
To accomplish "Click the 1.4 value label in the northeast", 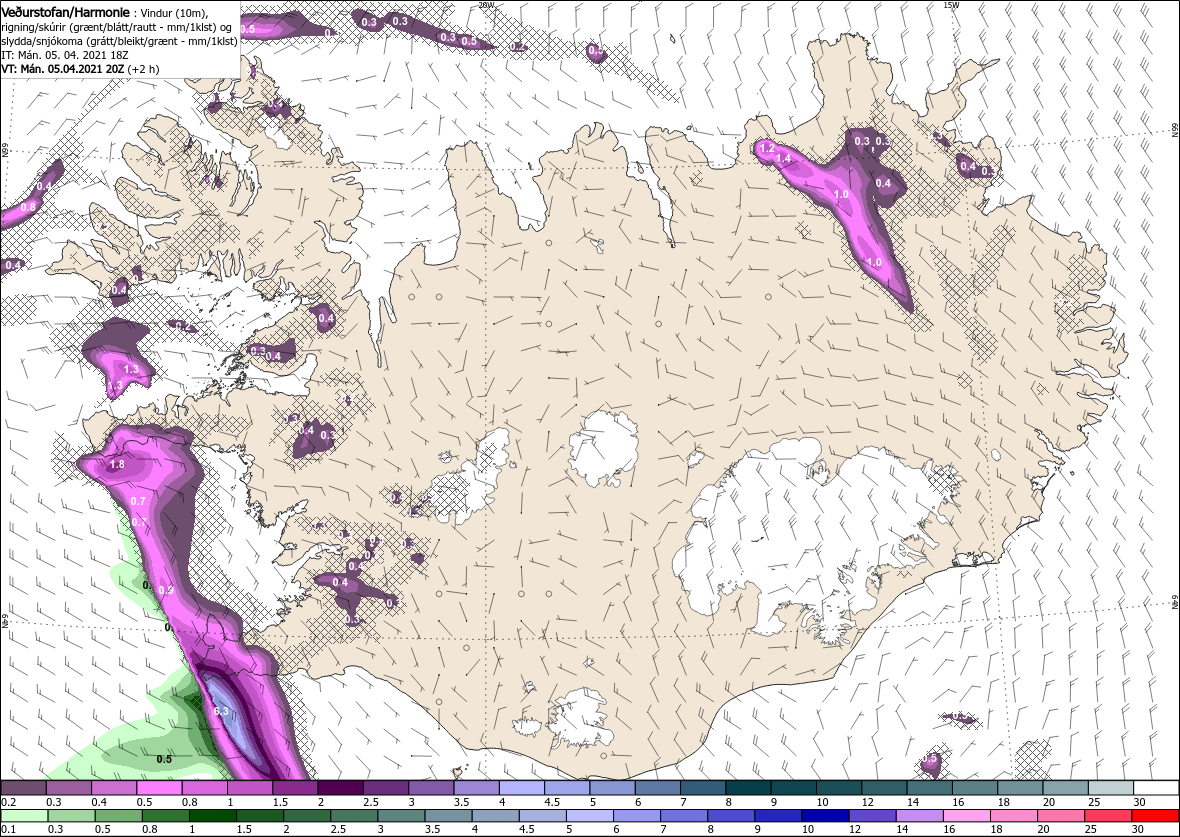I will pyautogui.click(x=783, y=158).
